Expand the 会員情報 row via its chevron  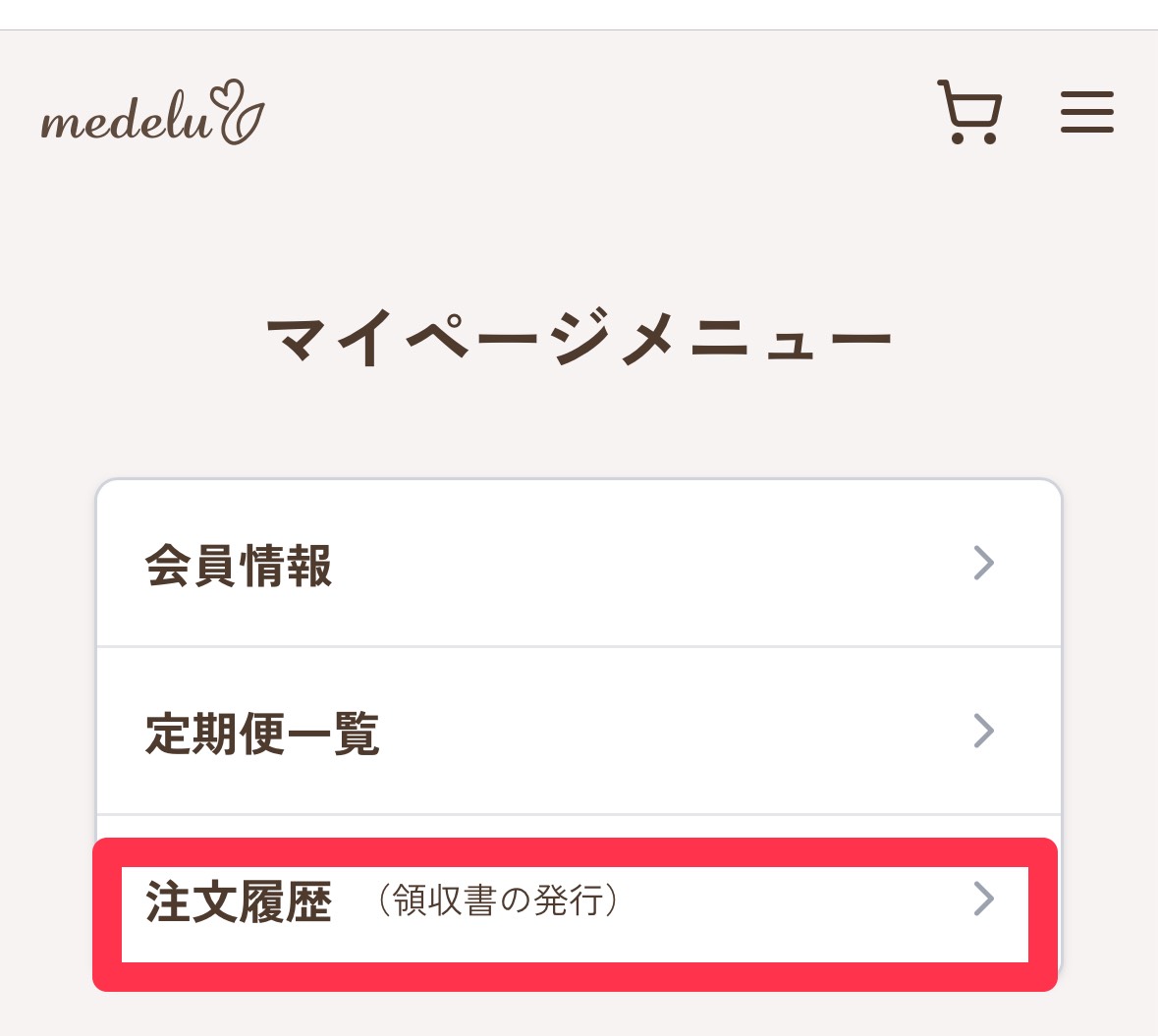pyautogui.click(x=983, y=563)
